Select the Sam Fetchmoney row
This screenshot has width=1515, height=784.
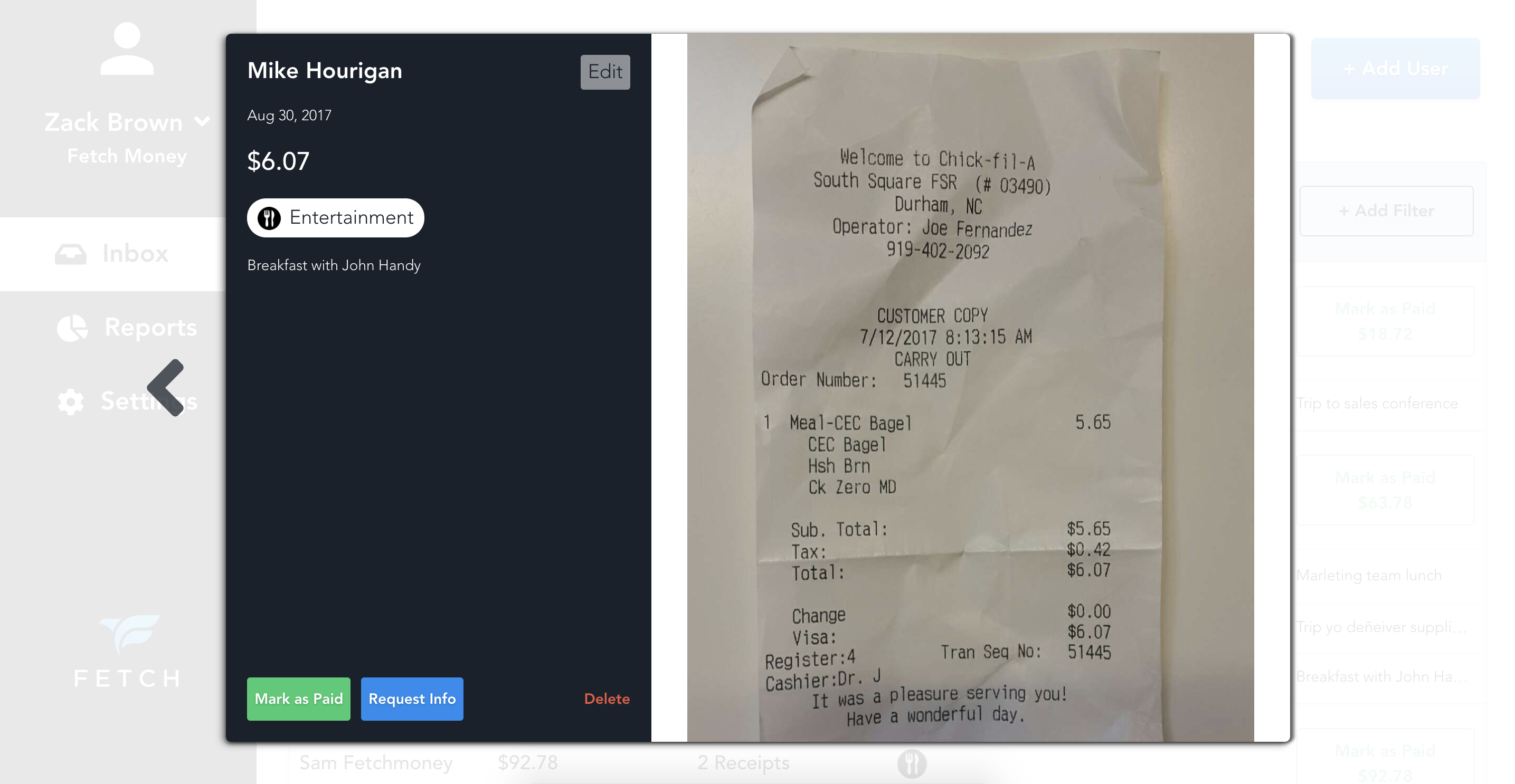pos(647,763)
